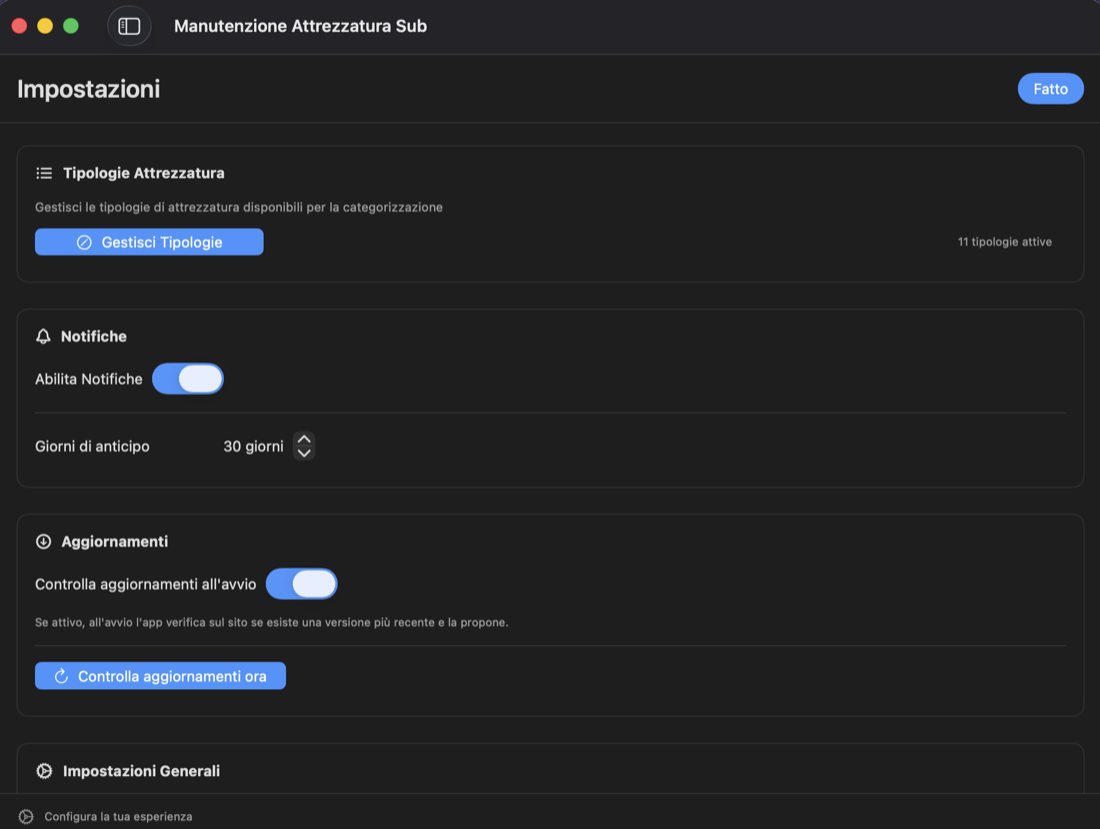Image resolution: width=1100 pixels, height=829 pixels.
Task: Click the bell icon next to Notifiche
Action: (x=43, y=337)
